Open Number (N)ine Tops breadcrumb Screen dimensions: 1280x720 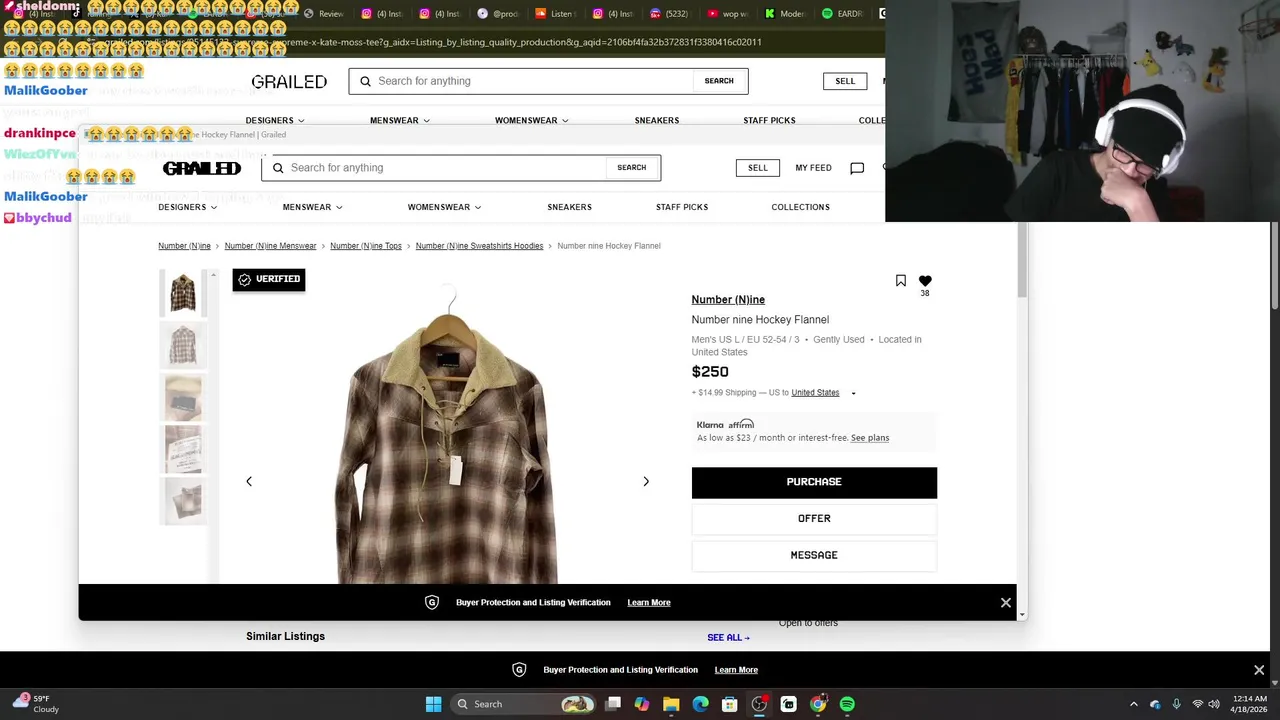pos(366,246)
